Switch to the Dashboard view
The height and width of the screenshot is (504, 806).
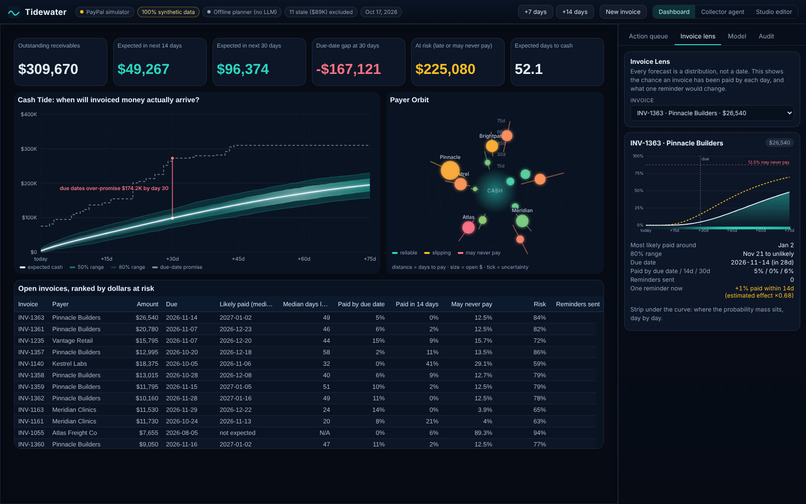pyautogui.click(x=674, y=12)
